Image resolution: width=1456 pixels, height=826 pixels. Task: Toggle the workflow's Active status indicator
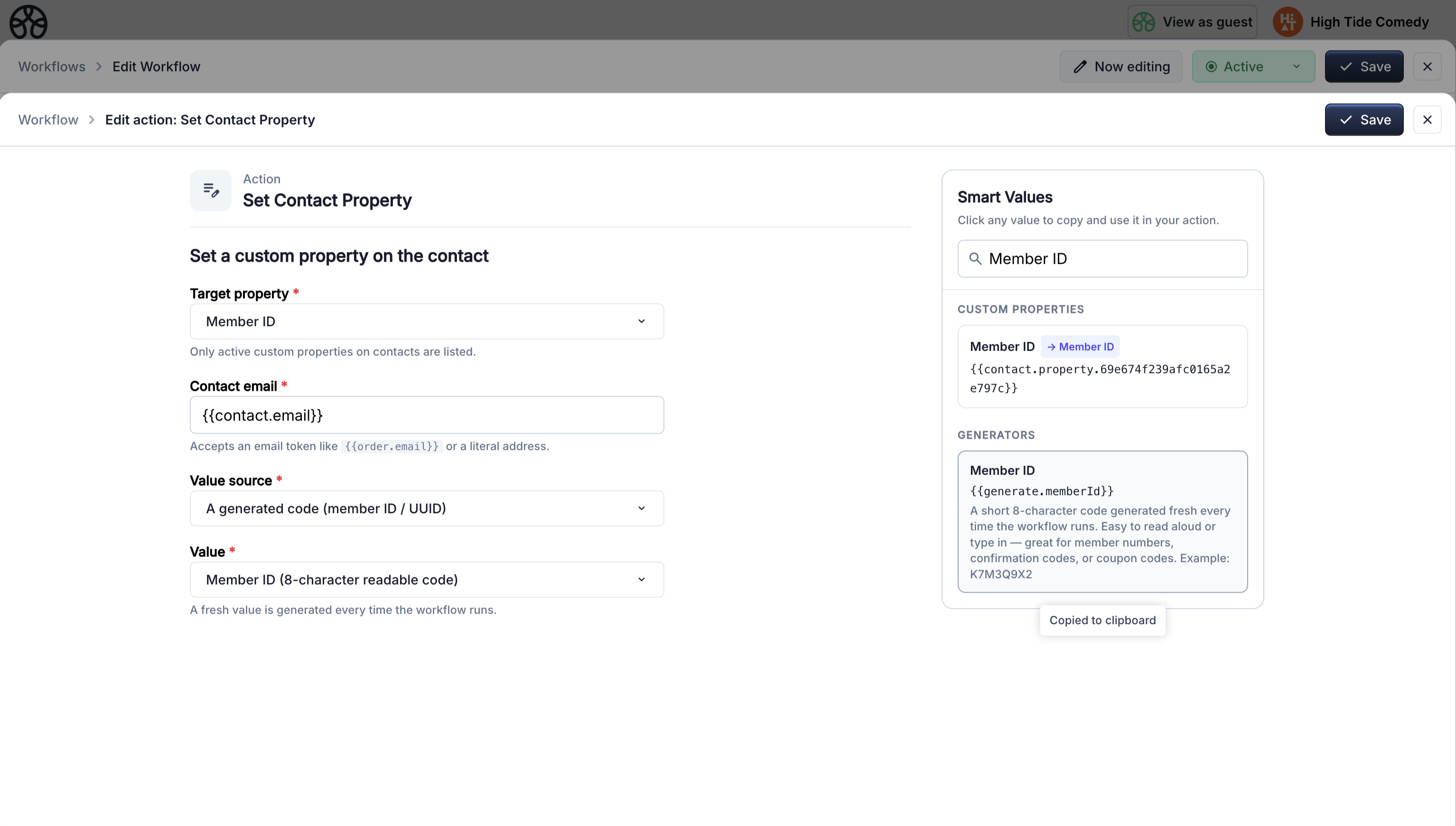point(1211,66)
